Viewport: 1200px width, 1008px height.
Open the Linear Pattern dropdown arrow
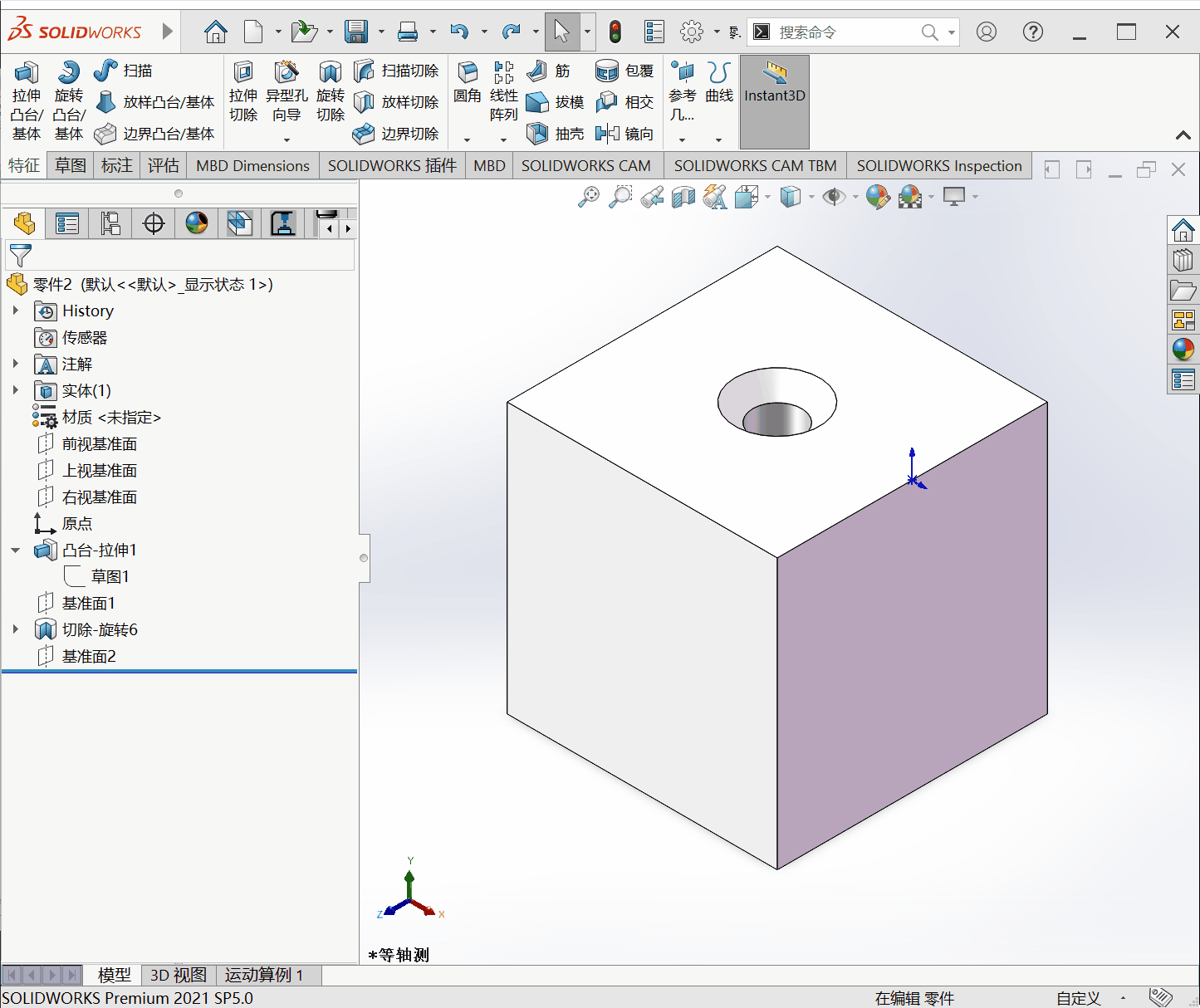504,139
